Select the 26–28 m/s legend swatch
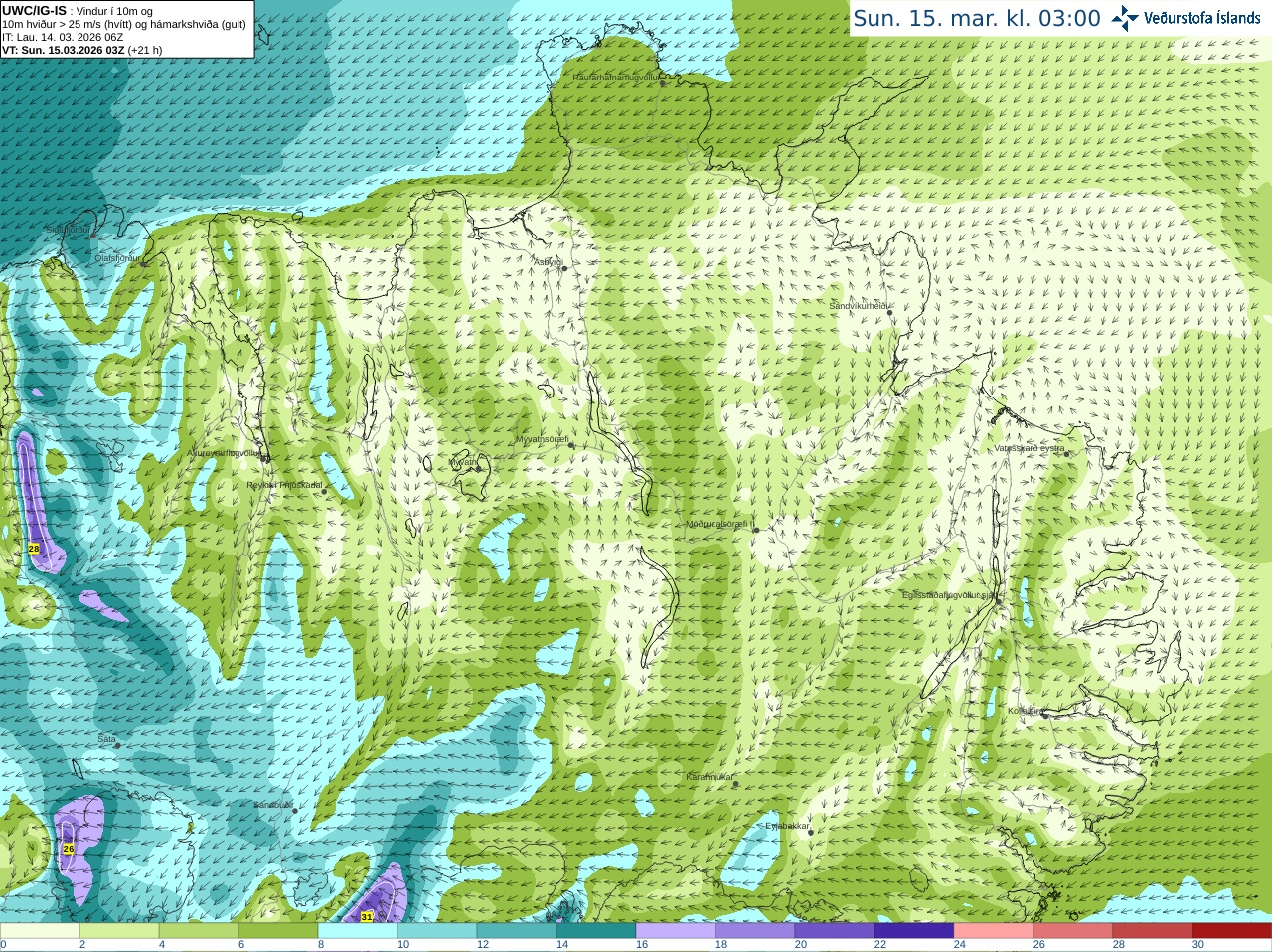 [1073, 931]
